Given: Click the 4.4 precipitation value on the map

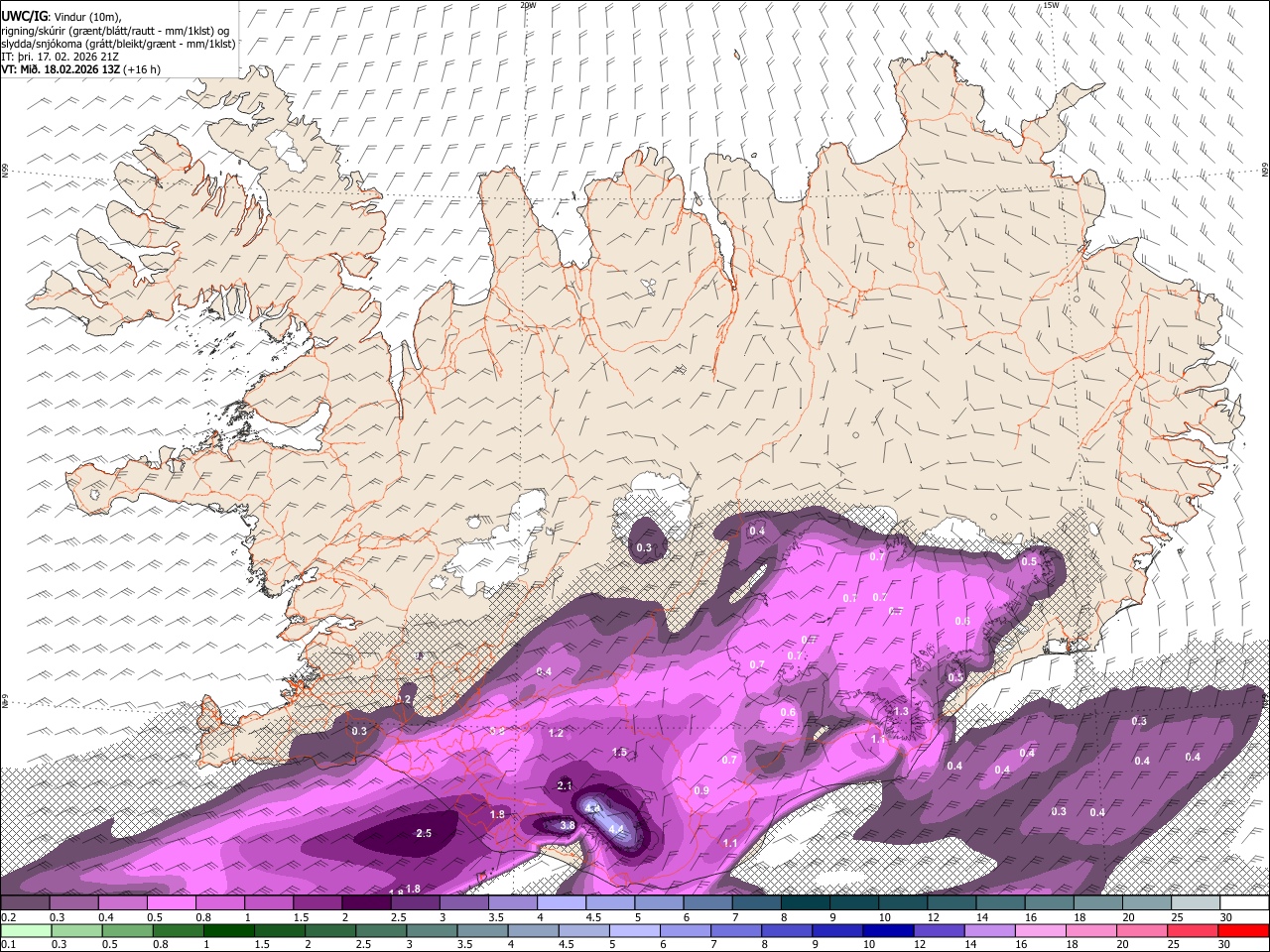Looking at the screenshot, I should pyautogui.click(x=615, y=829).
